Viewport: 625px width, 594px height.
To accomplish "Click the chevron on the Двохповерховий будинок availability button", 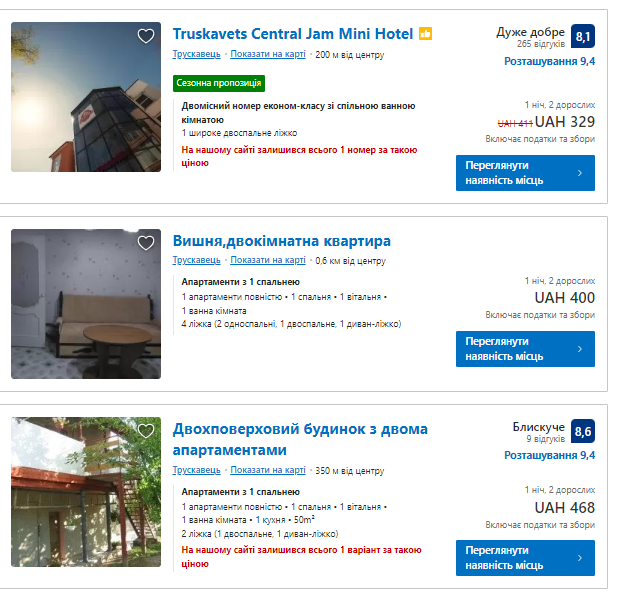I will (x=580, y=558).
